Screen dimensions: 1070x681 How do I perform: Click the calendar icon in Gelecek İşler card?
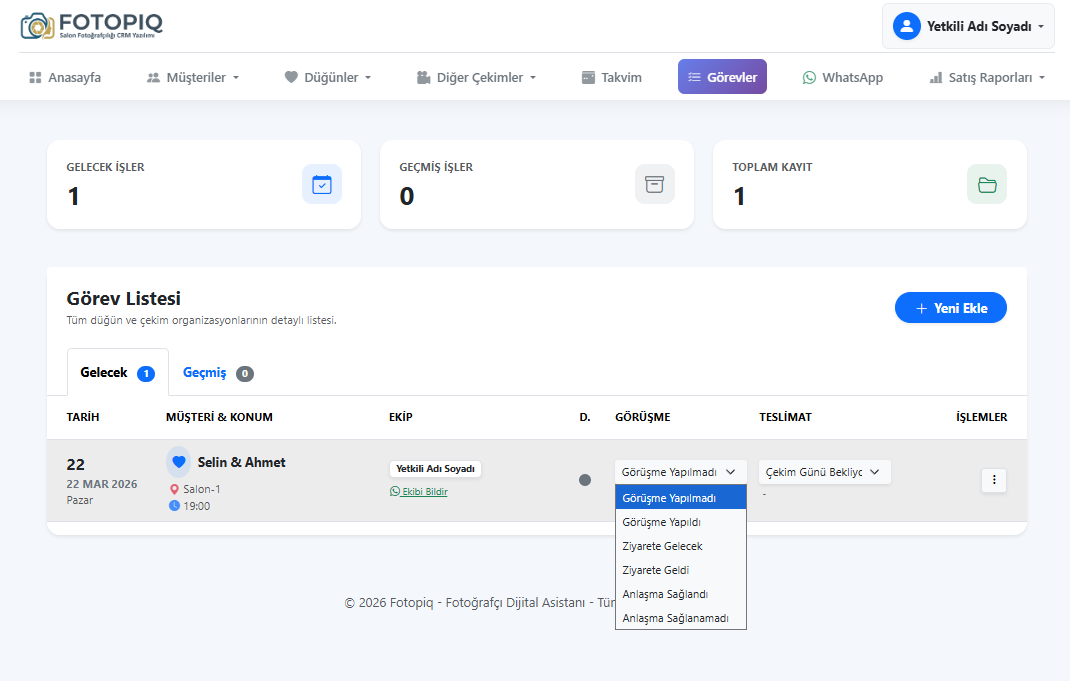coord(321,184)
